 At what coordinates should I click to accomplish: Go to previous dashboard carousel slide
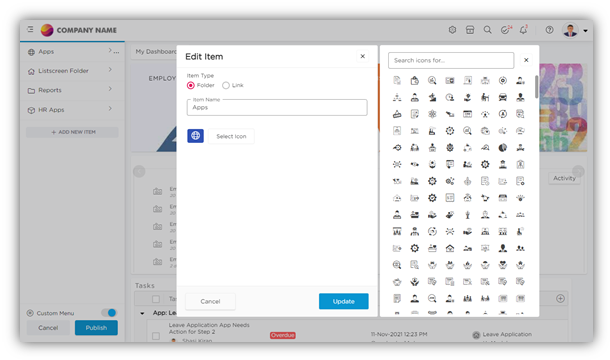(139, 171)
